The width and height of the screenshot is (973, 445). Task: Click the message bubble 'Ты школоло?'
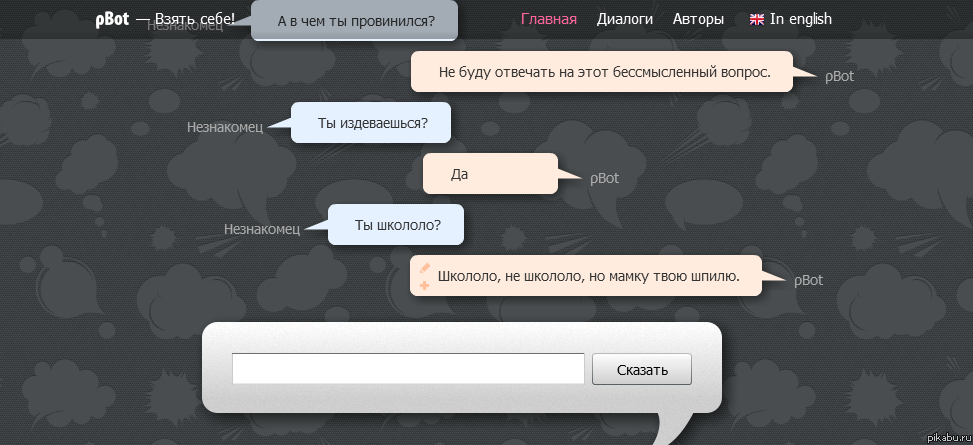coord(396,224)
